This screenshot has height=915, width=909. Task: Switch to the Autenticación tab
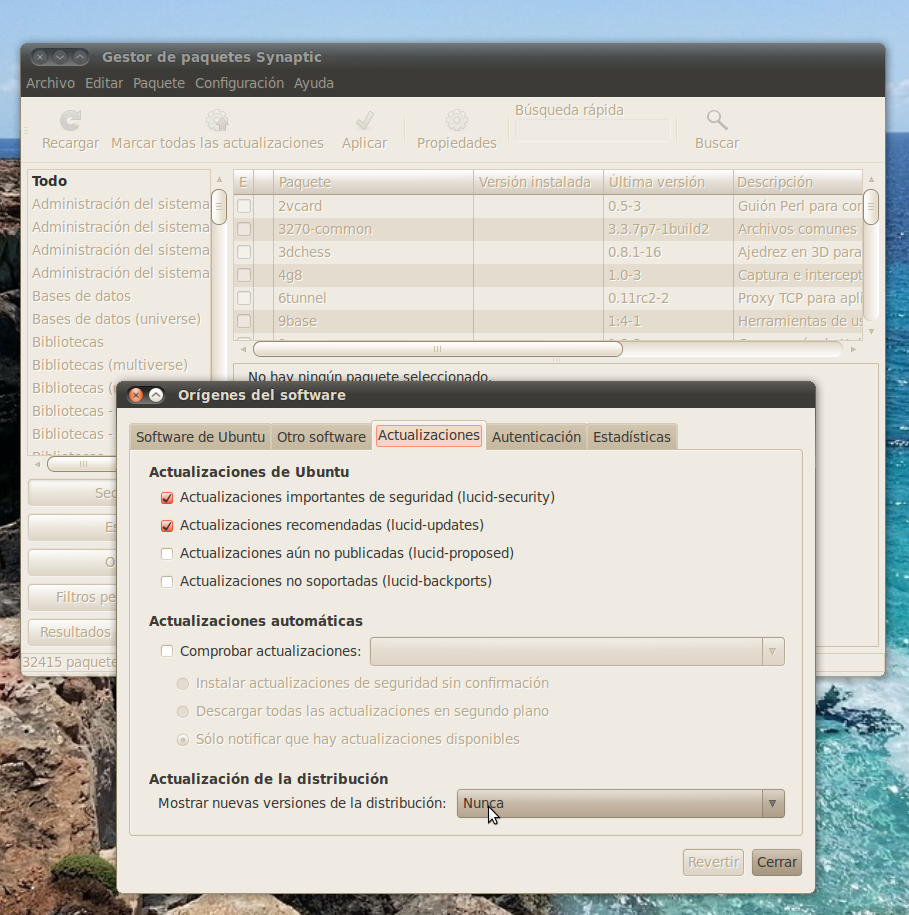(x=536, y=437)
